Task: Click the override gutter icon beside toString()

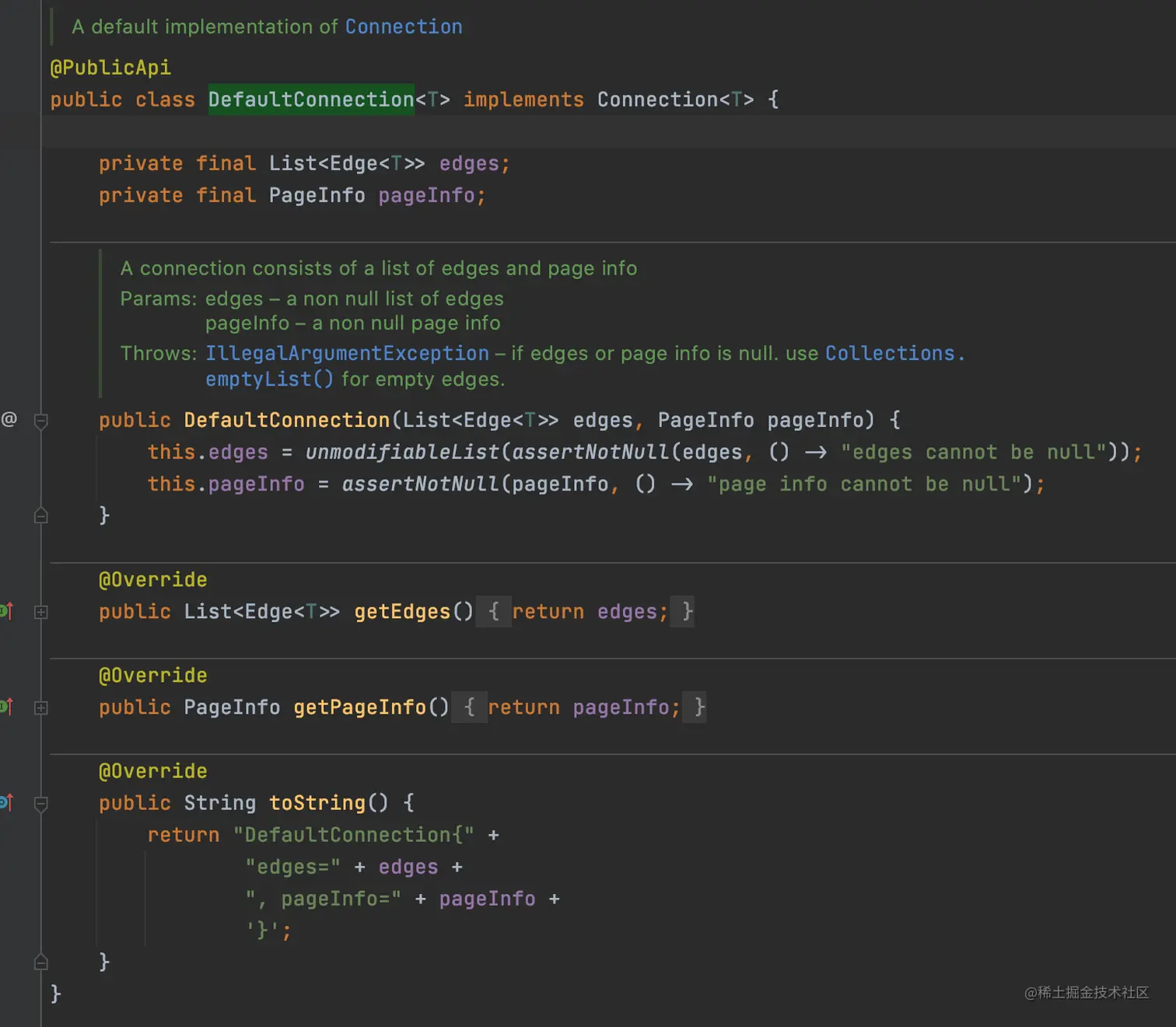Action: tap(6, 802)
